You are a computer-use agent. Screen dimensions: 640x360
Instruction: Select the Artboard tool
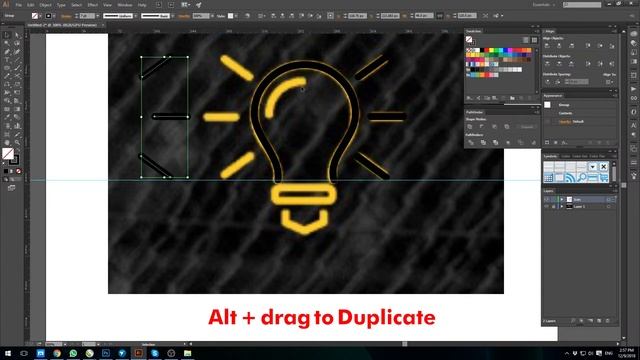pos(7,133)
